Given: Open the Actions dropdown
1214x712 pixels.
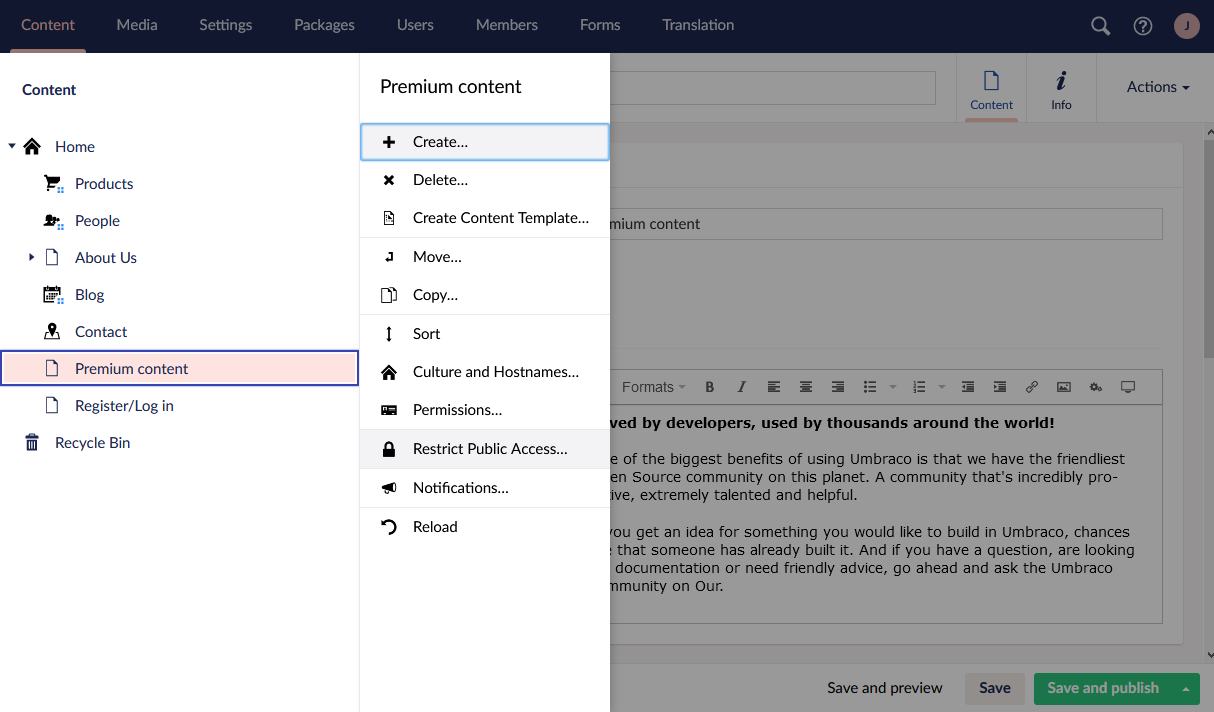Looking at the screenshot, I should point(1157,87).
